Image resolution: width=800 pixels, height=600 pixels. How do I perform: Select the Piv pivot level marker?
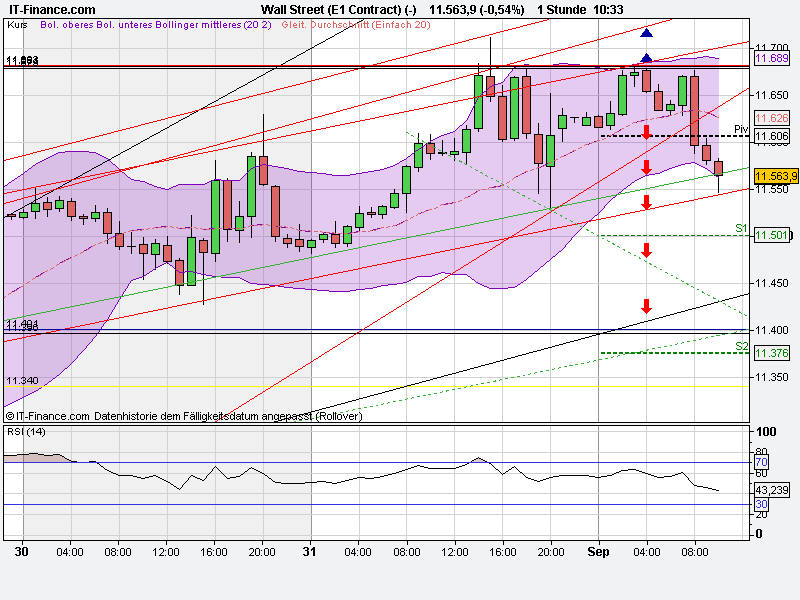tap(740, 128)
